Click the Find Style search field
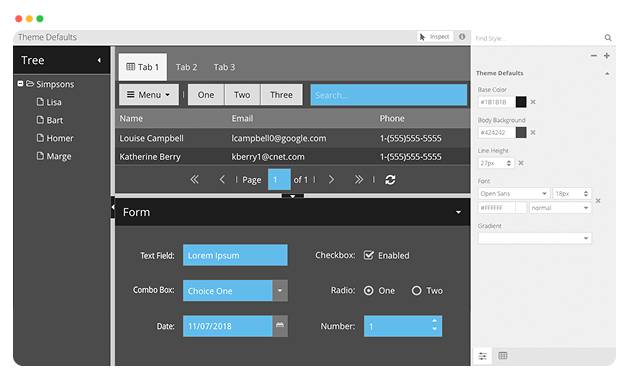The width and height of the screenshot is (629, 381). (x=538, y=39)
